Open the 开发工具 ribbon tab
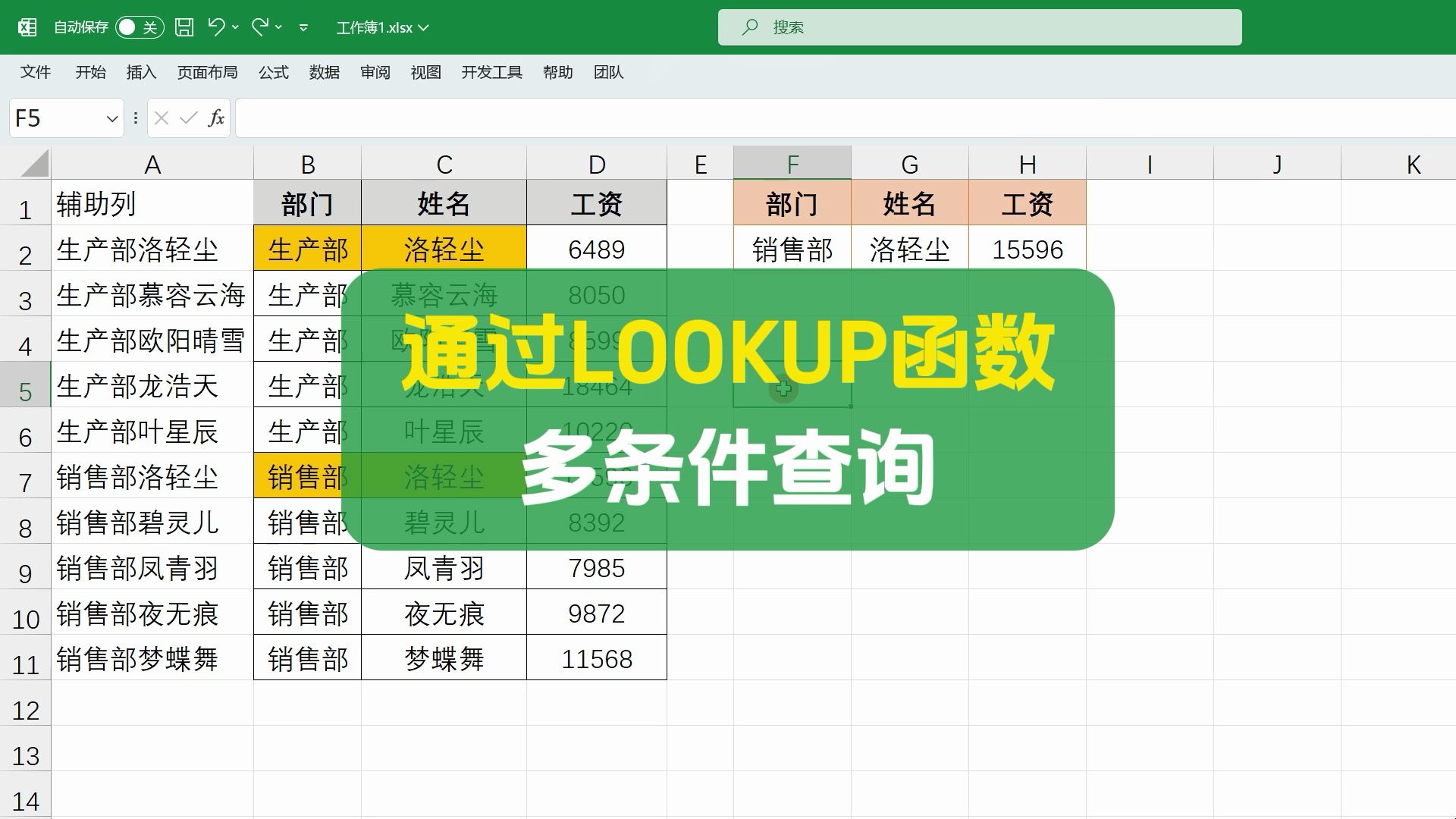The width and height of the screenshot is (1456, 819). [492, 72]
